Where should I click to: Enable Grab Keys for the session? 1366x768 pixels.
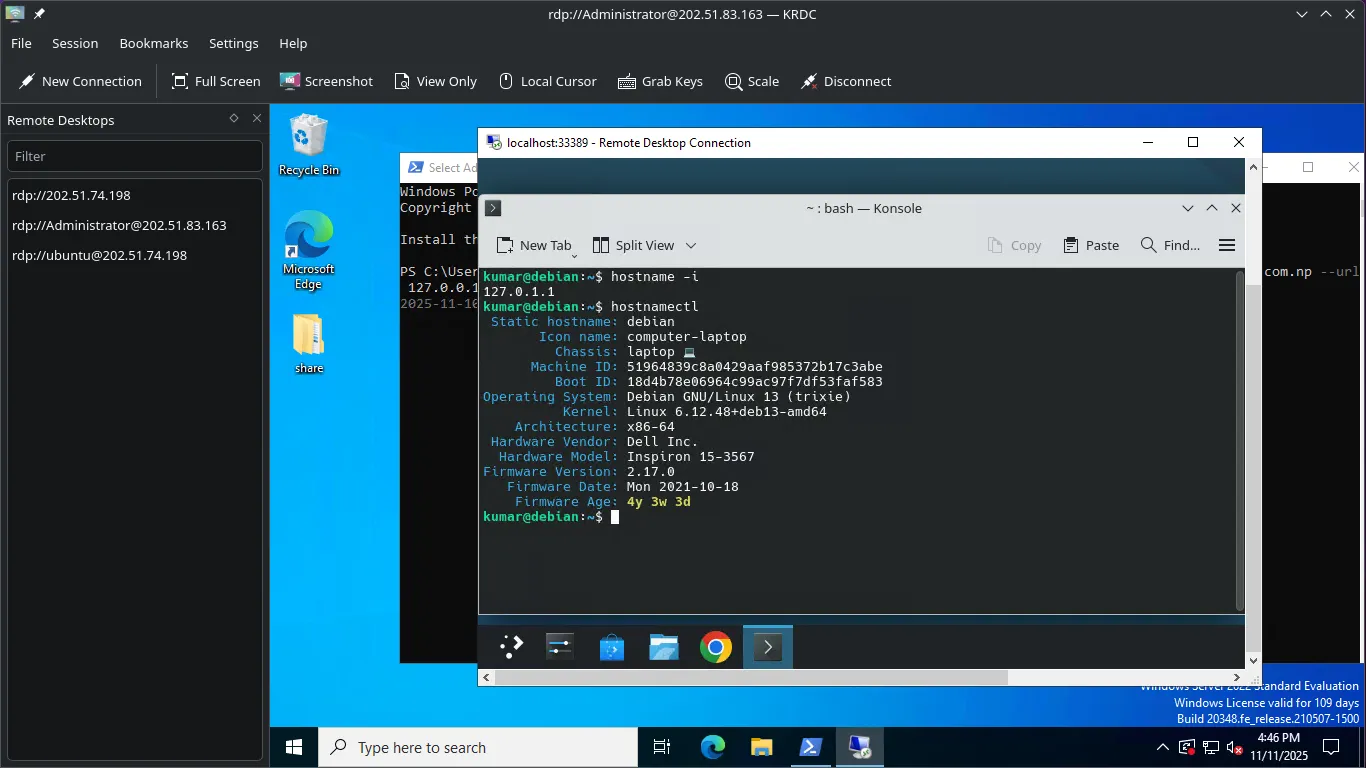click(660, 82)
